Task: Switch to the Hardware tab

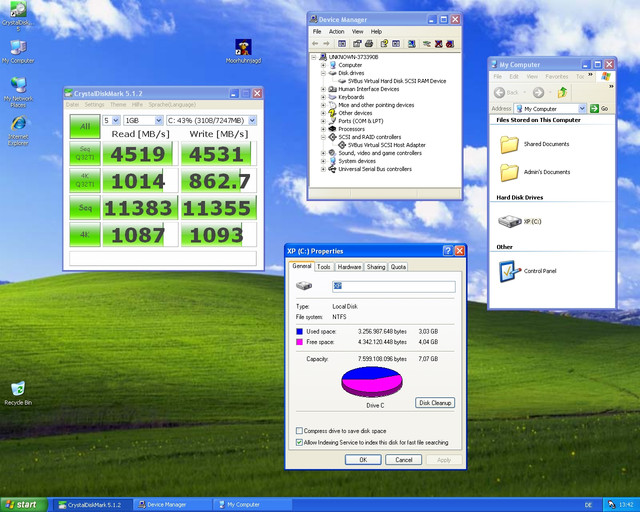Action: coord(349,267)
